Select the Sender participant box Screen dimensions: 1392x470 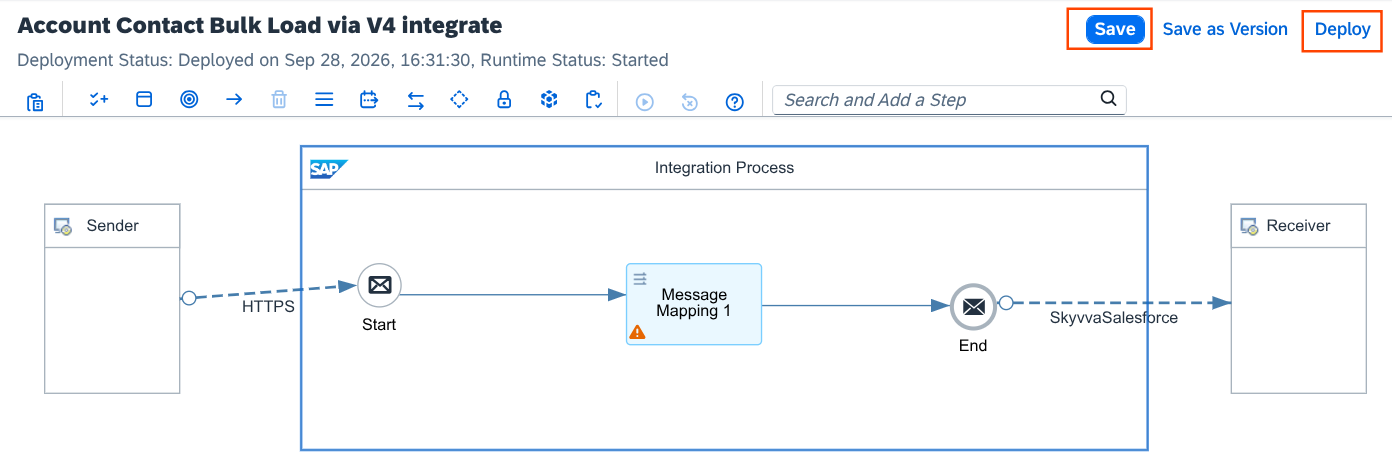point(112,298)
